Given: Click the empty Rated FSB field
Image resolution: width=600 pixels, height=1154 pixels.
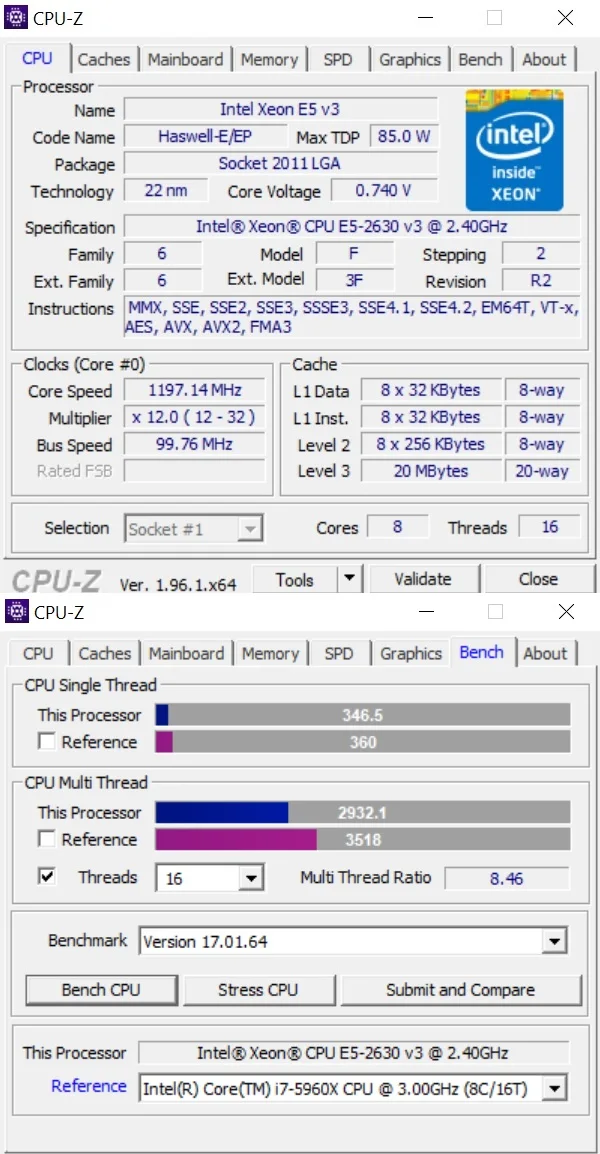Looking at the screenshot, I should [194, 471].
